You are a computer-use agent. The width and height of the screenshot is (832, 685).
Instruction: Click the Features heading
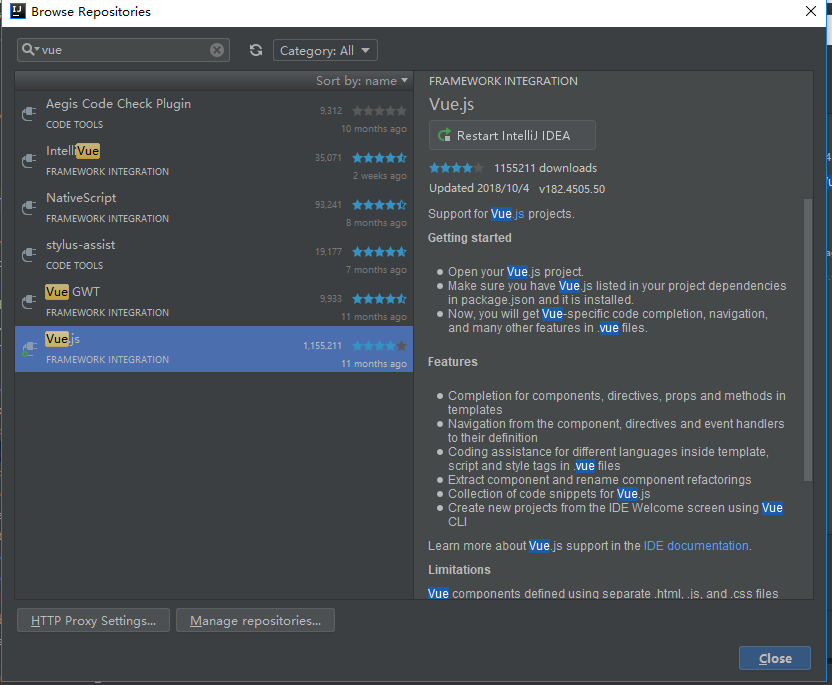453,362
